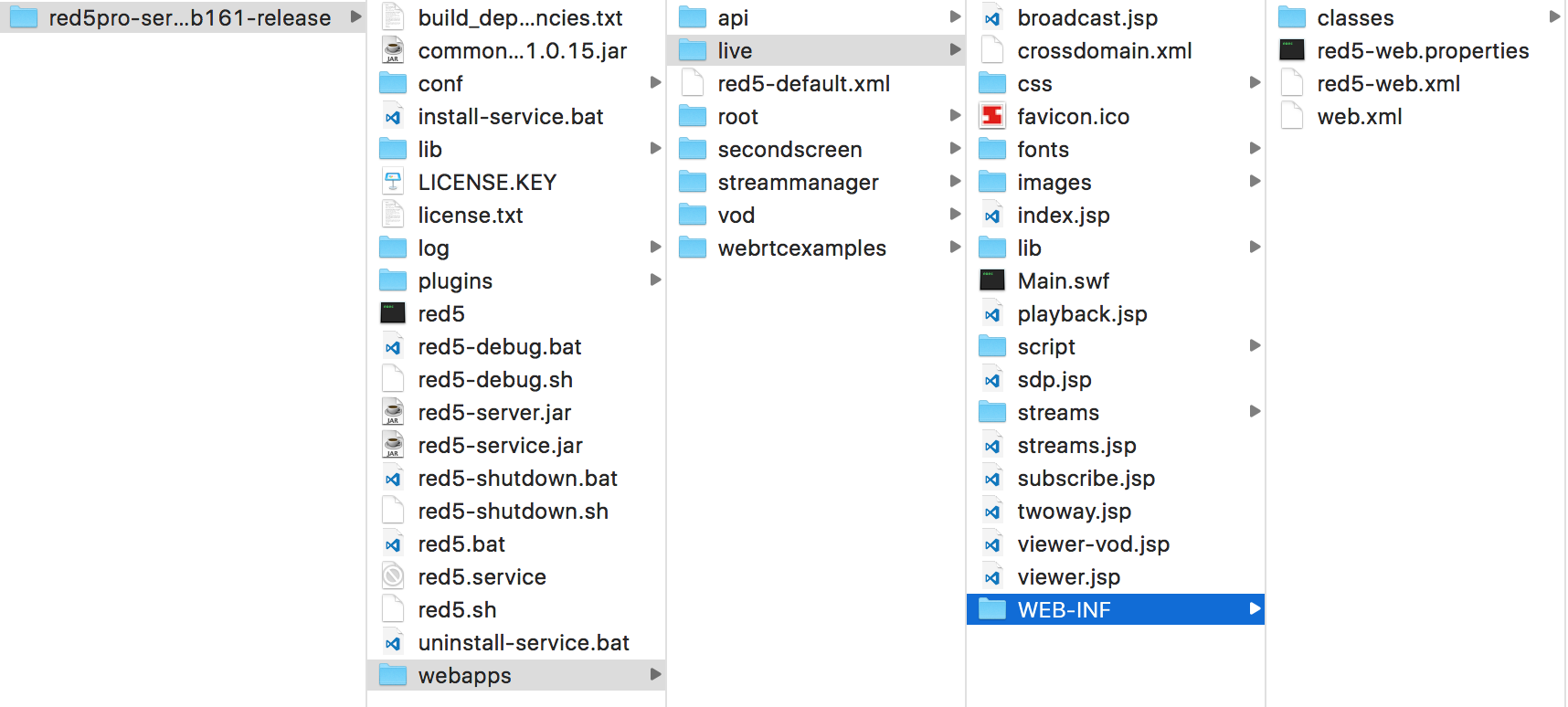
Task: Select the root folder name
Action: pos(737,116)
